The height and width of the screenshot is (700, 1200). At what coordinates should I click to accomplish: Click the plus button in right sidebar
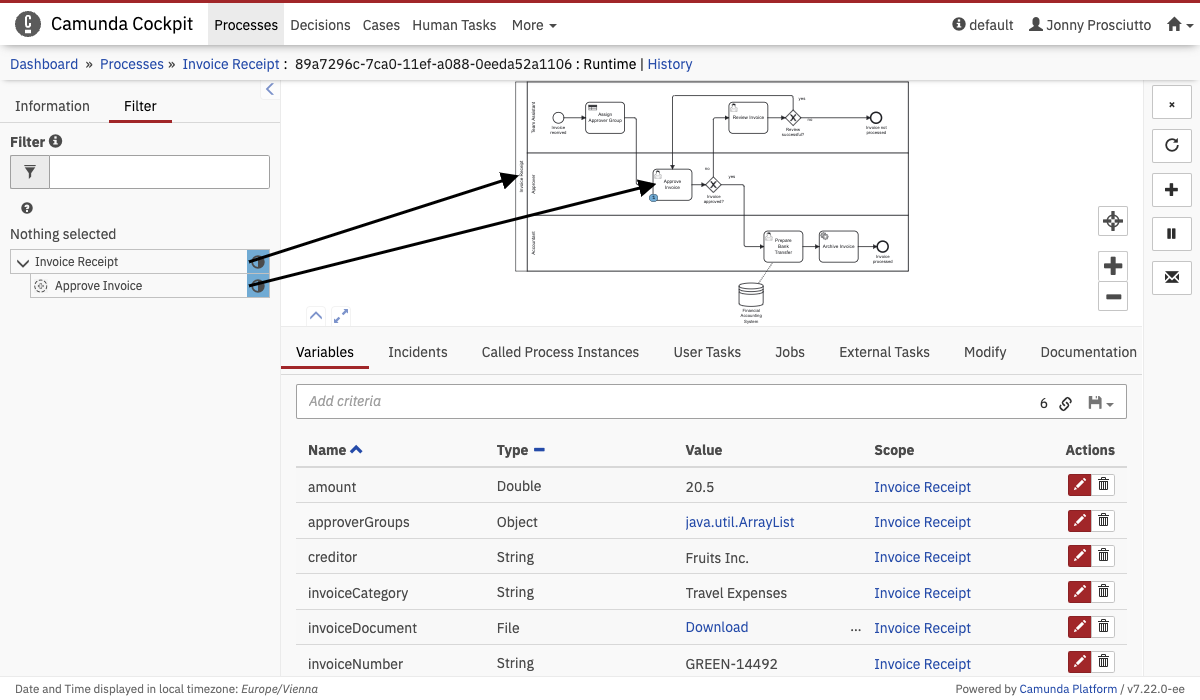[x=1171, y=189]
